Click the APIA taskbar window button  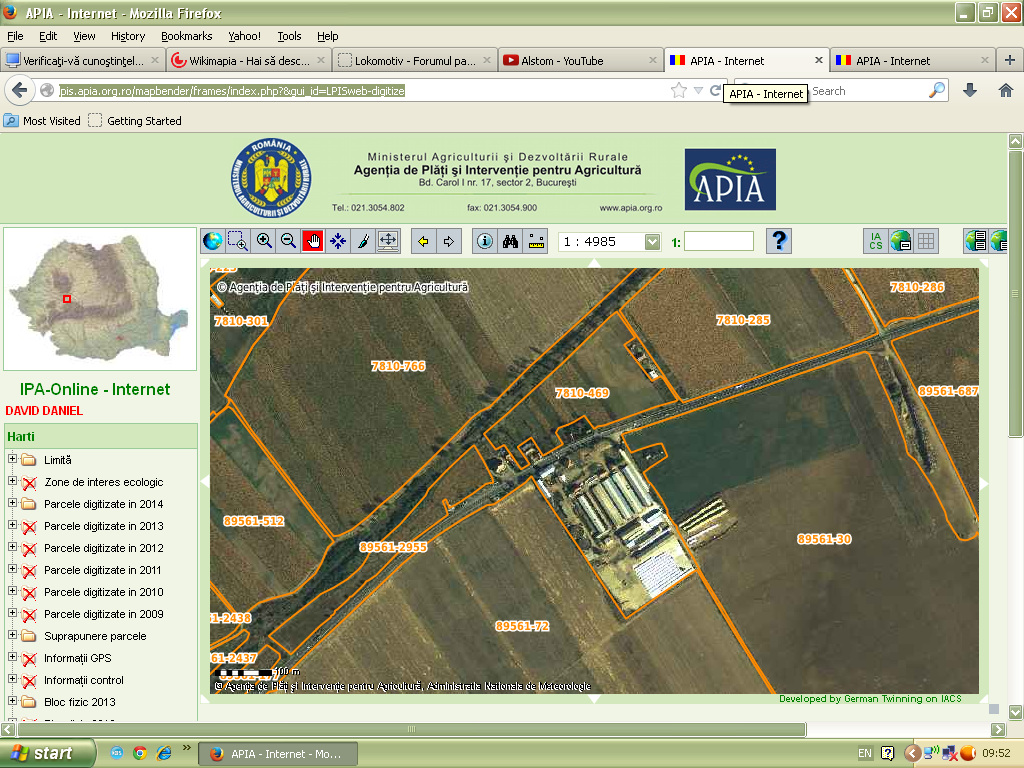[x=278, y=754]
